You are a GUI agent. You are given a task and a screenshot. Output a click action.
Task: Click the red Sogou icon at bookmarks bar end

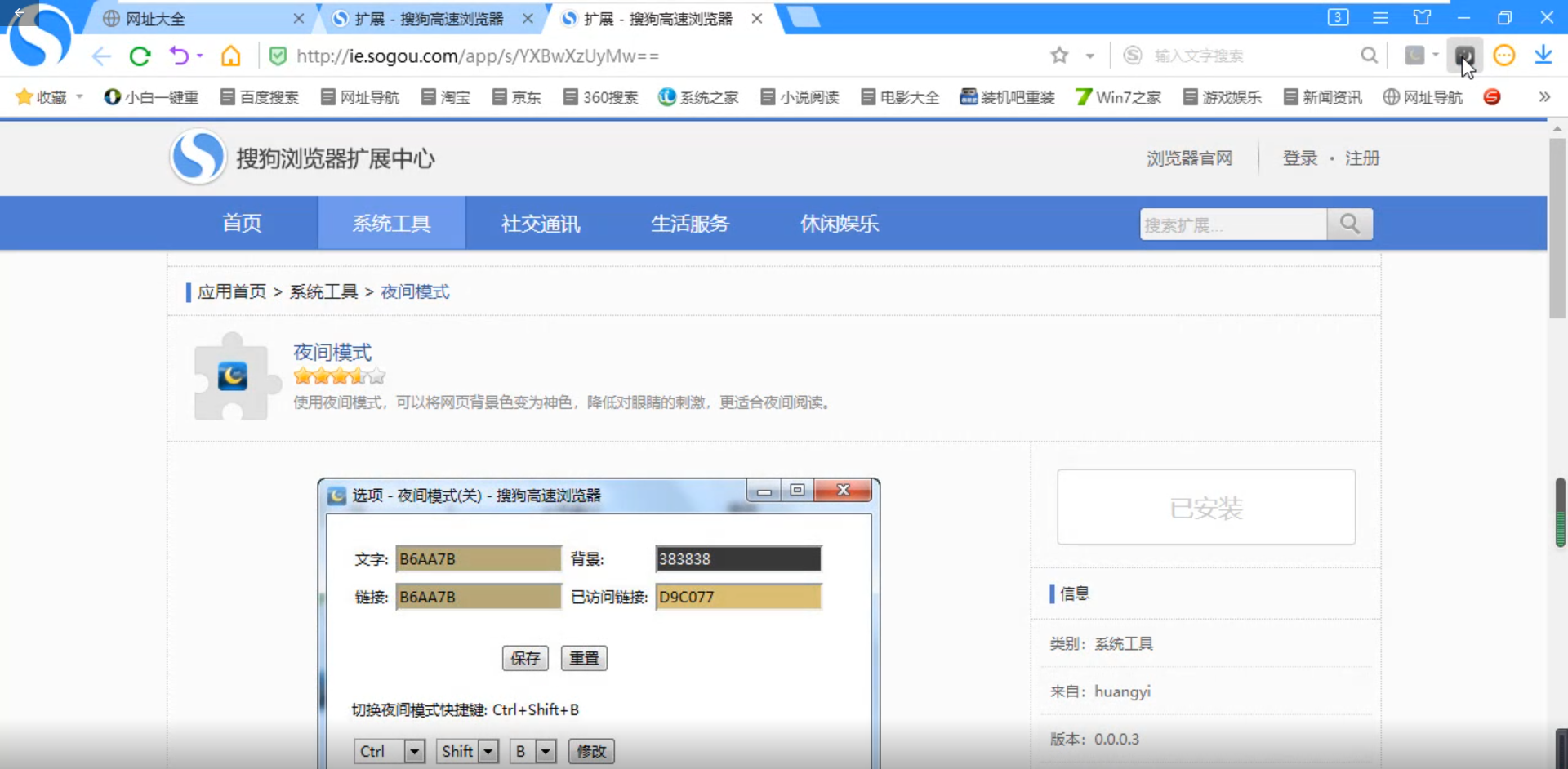point(1492,97)
